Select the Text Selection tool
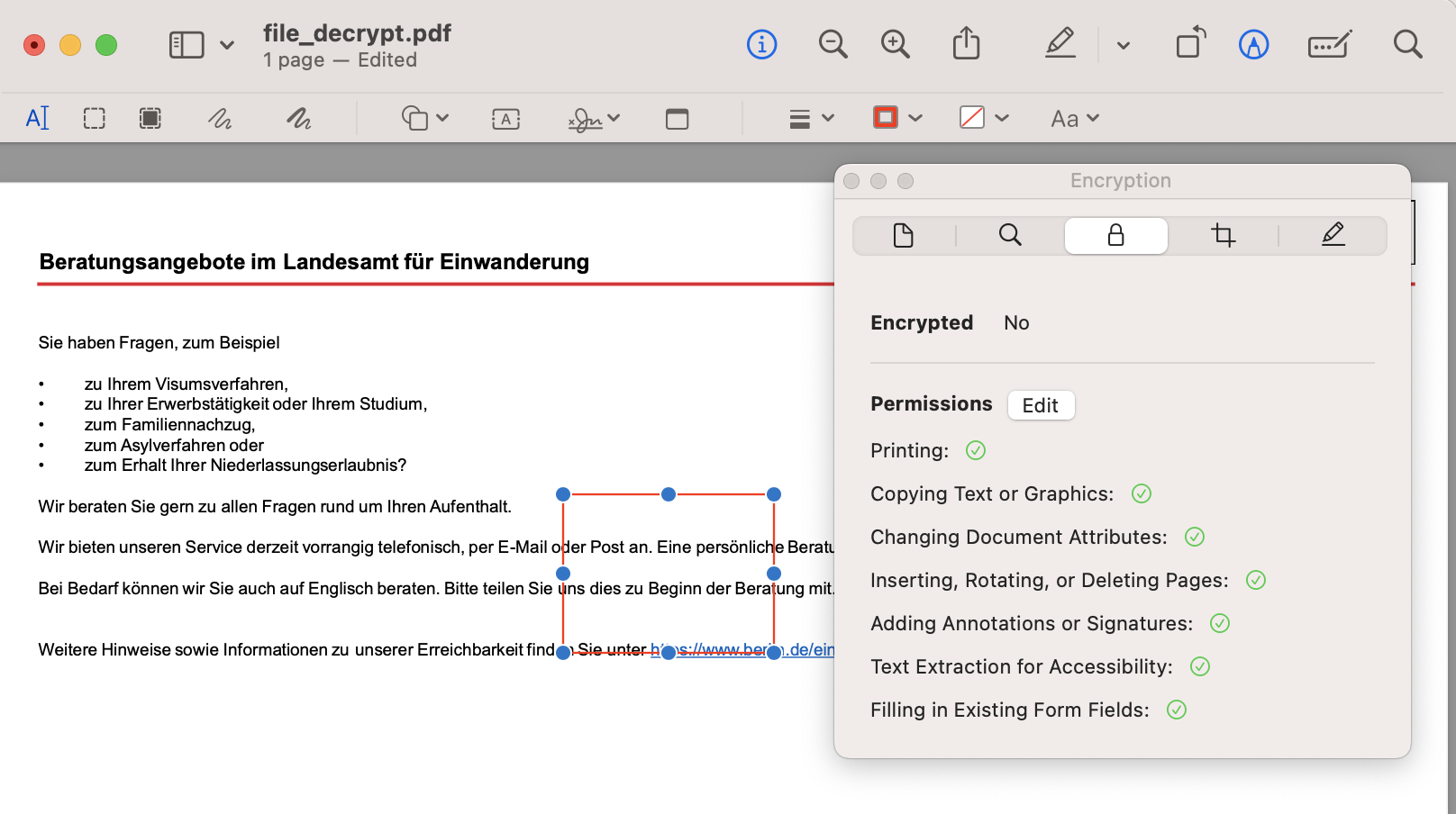 tap(37, 118)
